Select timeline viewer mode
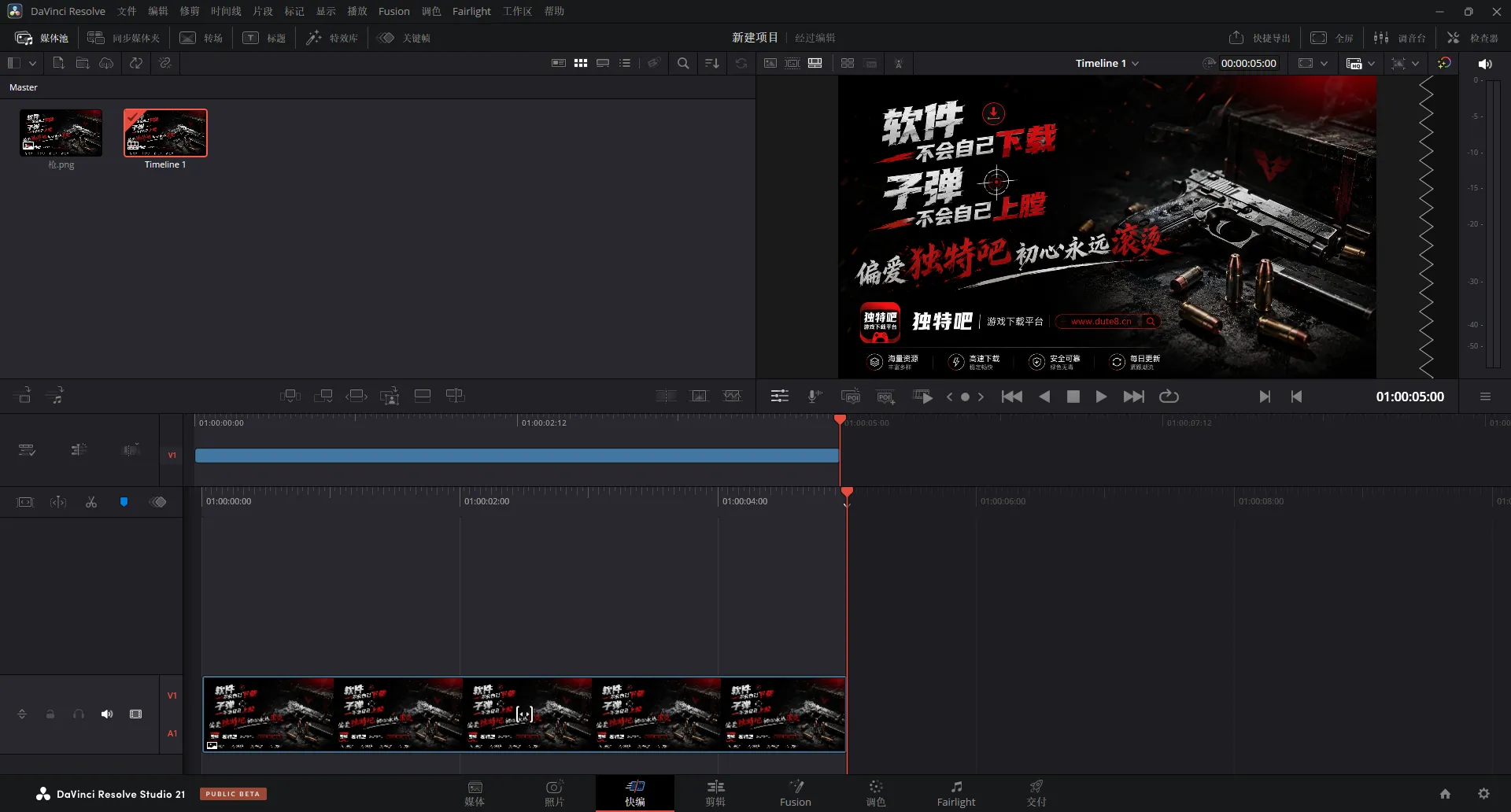 tap(815, 63)
